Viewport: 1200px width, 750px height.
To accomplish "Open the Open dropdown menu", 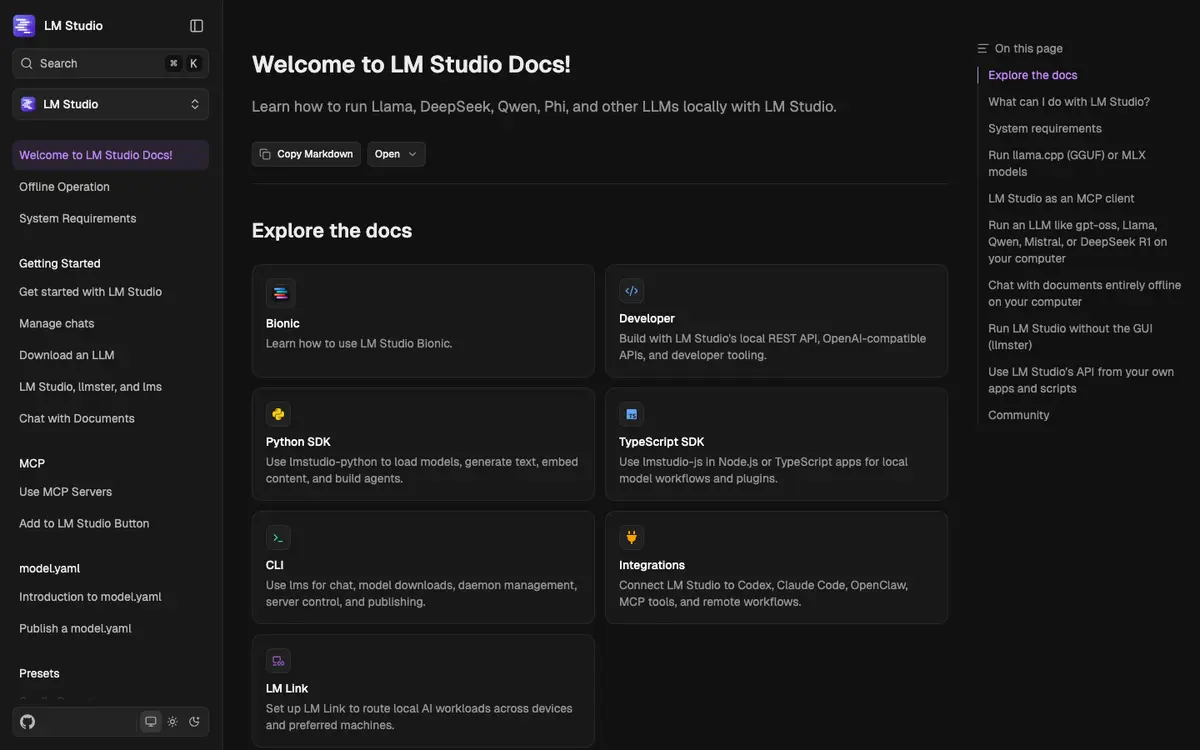I will click(x=396, y=154).
